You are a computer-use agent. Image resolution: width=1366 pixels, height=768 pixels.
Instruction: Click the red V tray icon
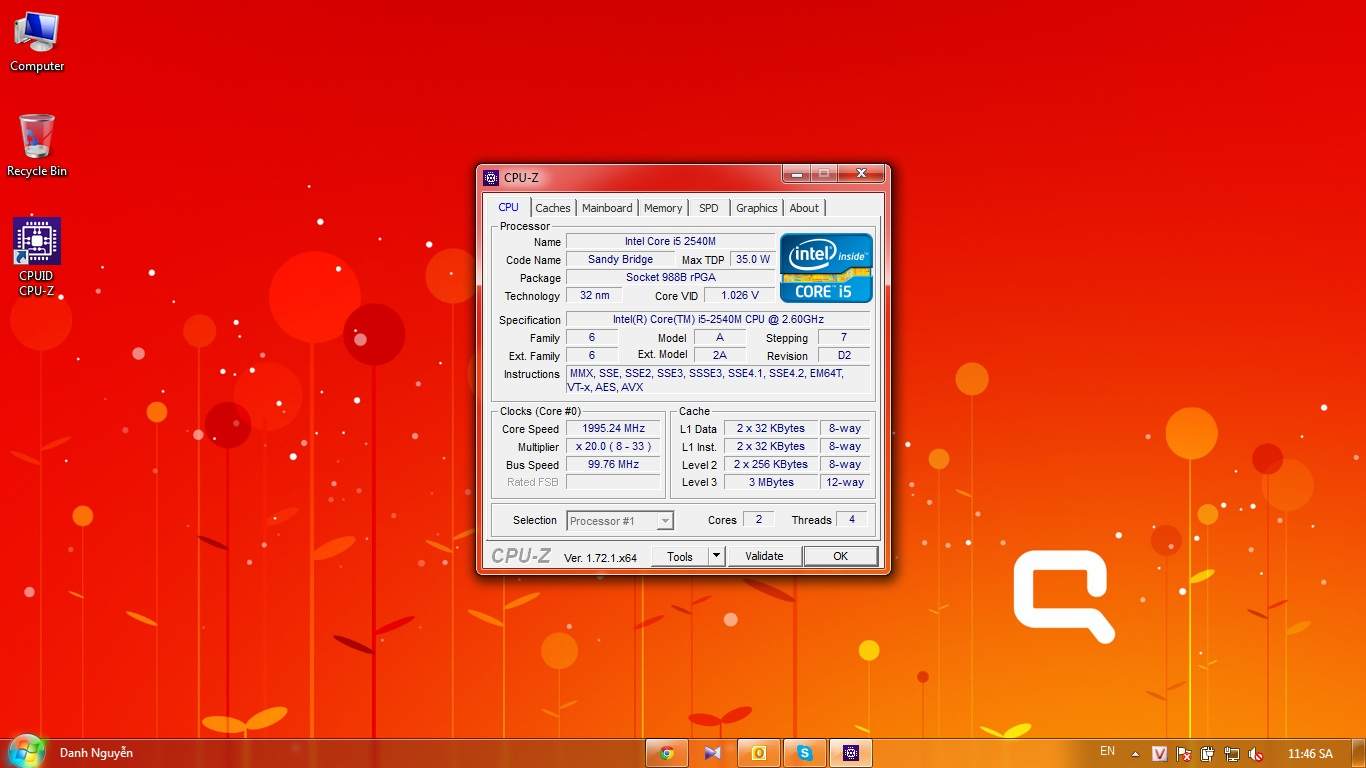point(1160,754)
